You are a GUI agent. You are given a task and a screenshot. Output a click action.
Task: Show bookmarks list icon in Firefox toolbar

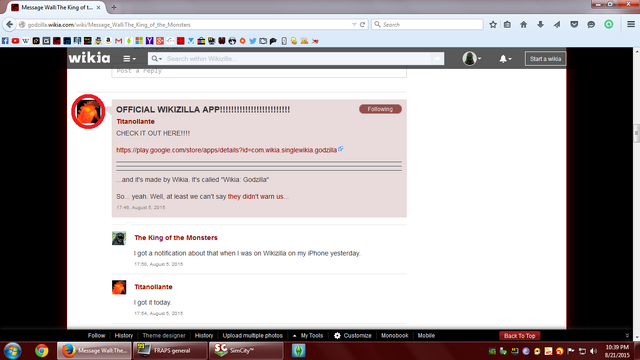[x=507, y=24]
